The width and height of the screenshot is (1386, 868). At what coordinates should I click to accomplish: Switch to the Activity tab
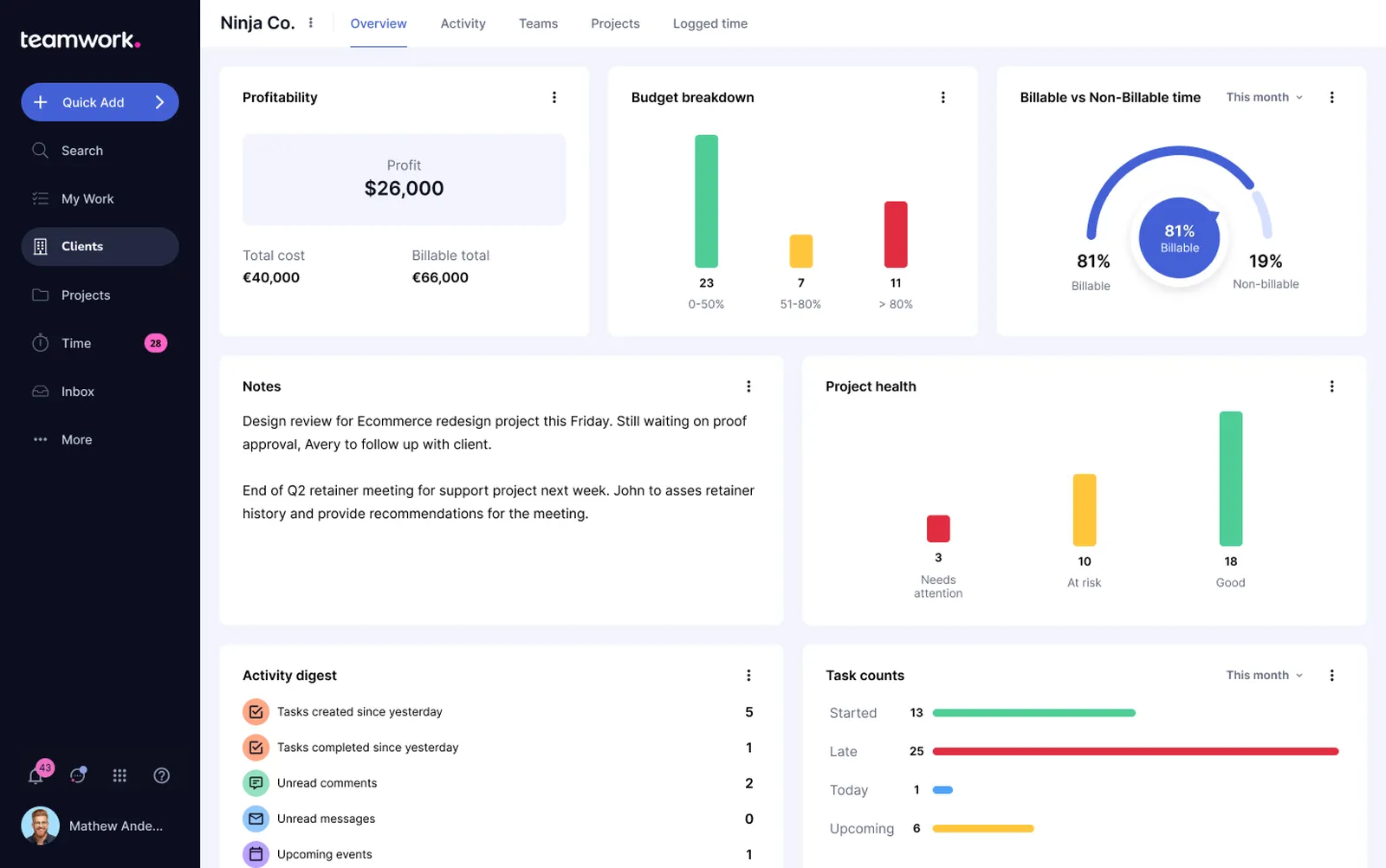point(463,23)
